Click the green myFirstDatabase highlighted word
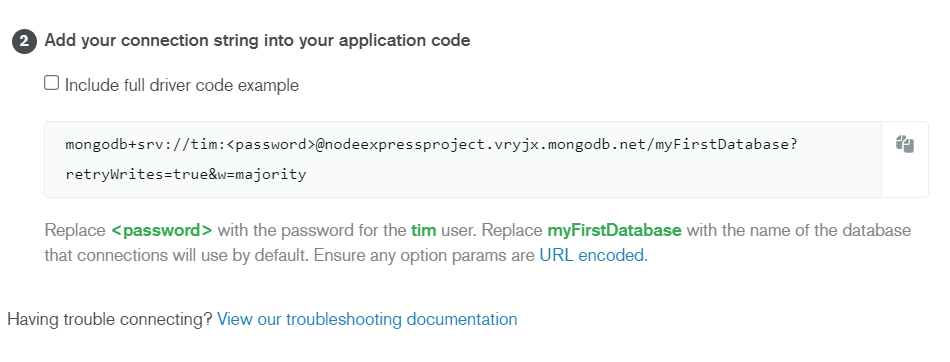The image size is (950, 362). 614,230
